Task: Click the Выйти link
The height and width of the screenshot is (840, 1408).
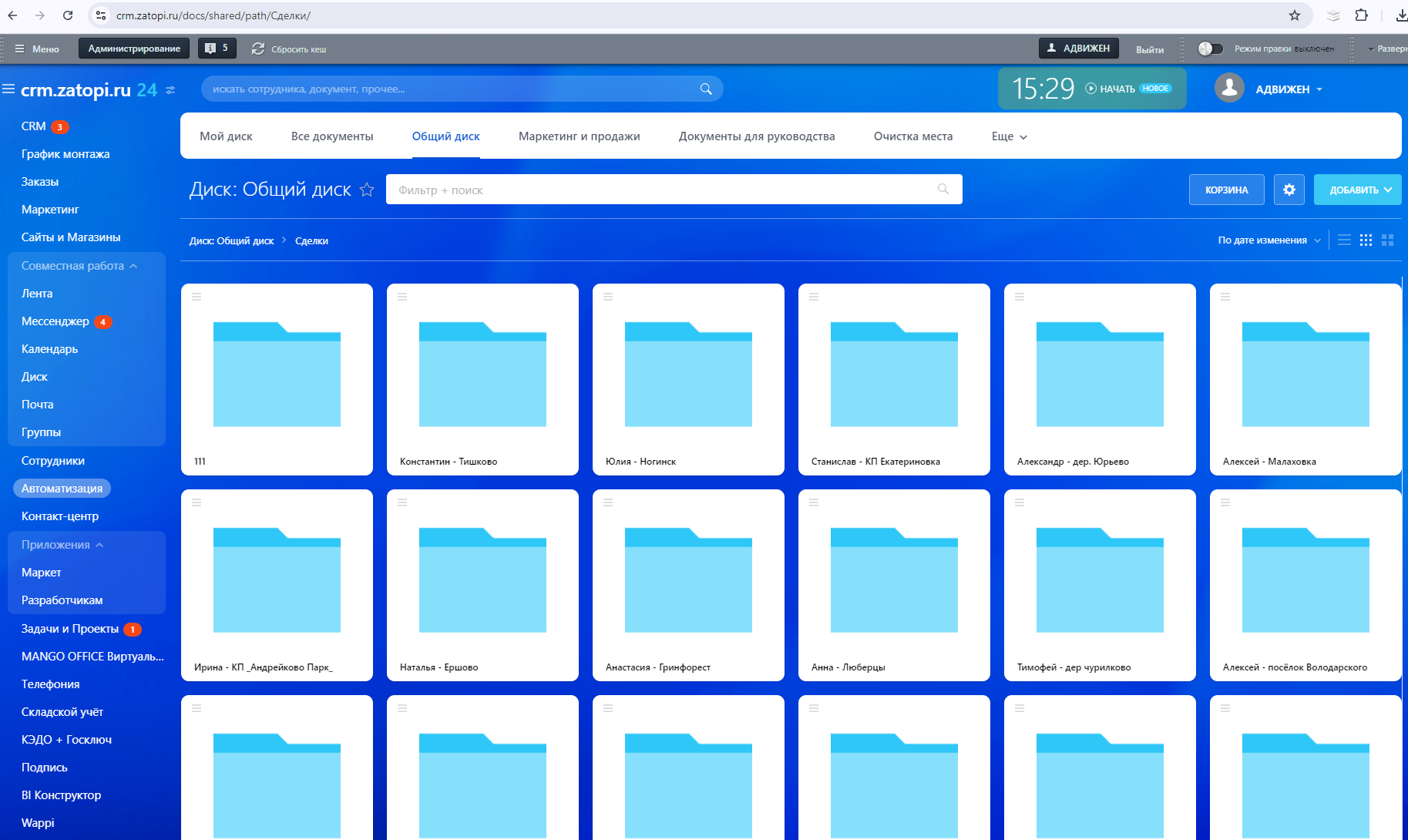Action: (1150, 49)
